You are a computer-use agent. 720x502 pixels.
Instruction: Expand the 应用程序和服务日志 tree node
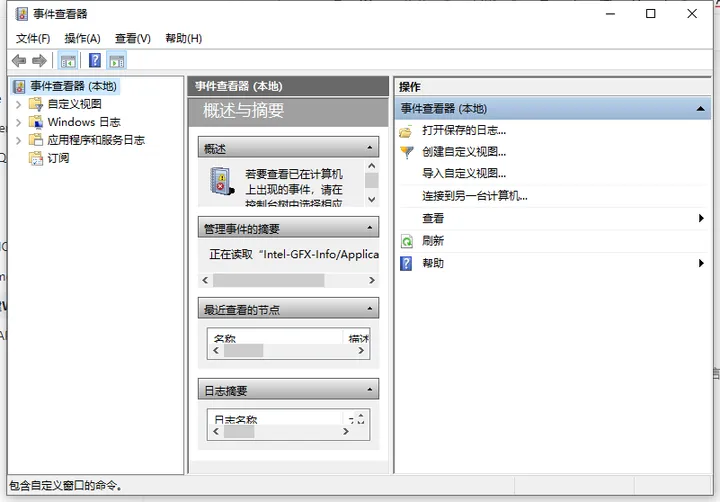coord(18,141)
